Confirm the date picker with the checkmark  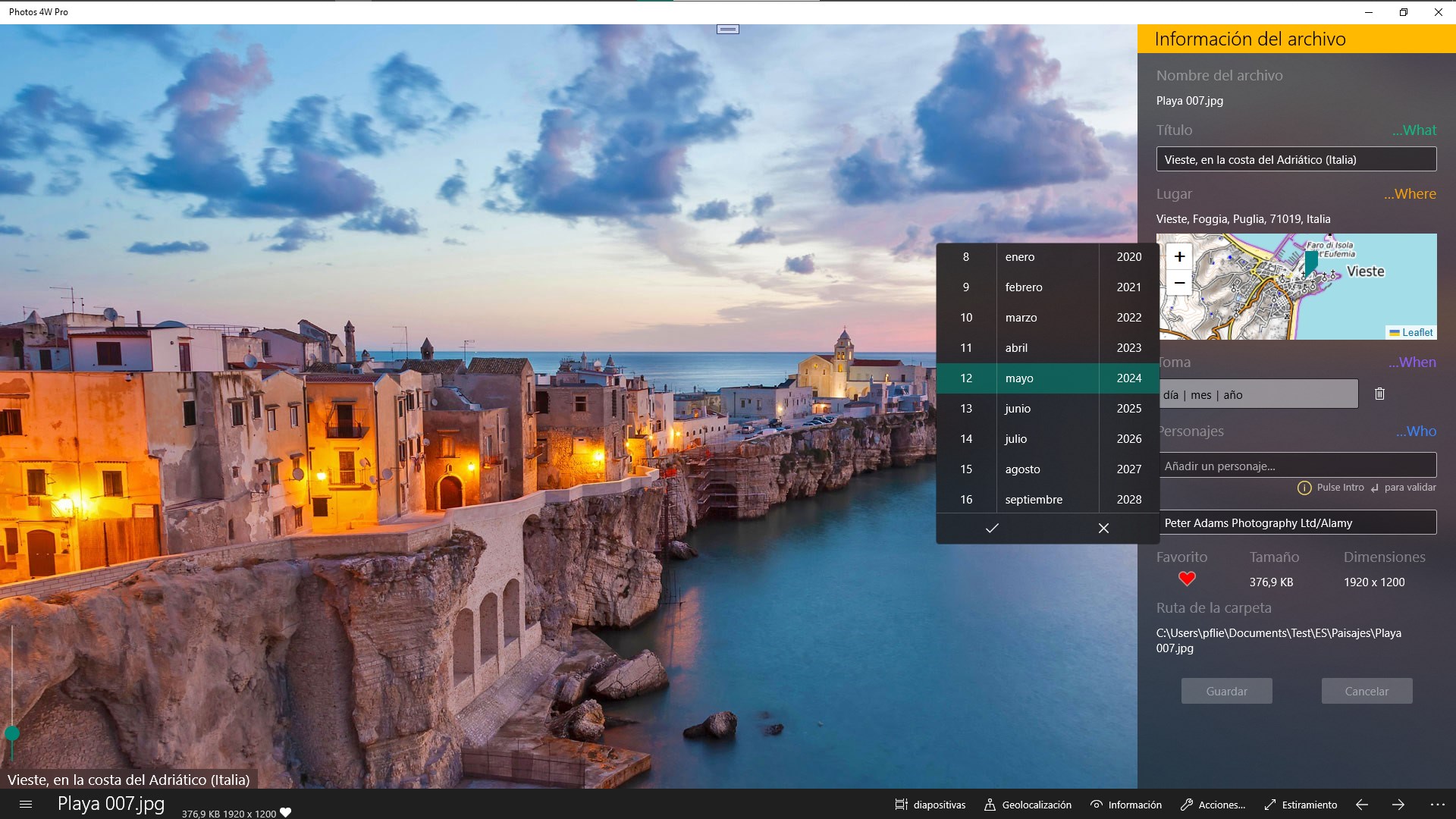(992, 528)
